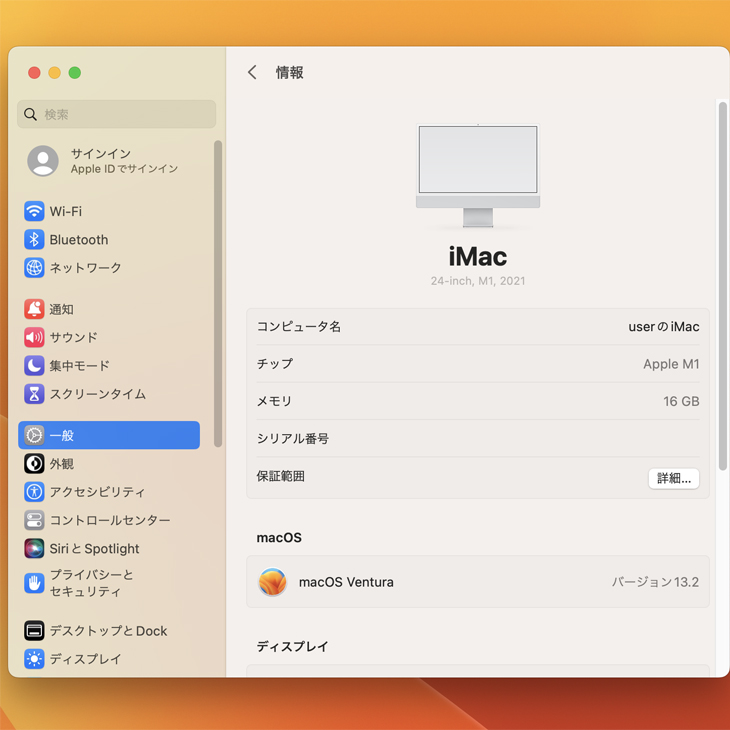
Task: Open サウンド settings label
Action: pyautogui.click(x=74, y=337)
